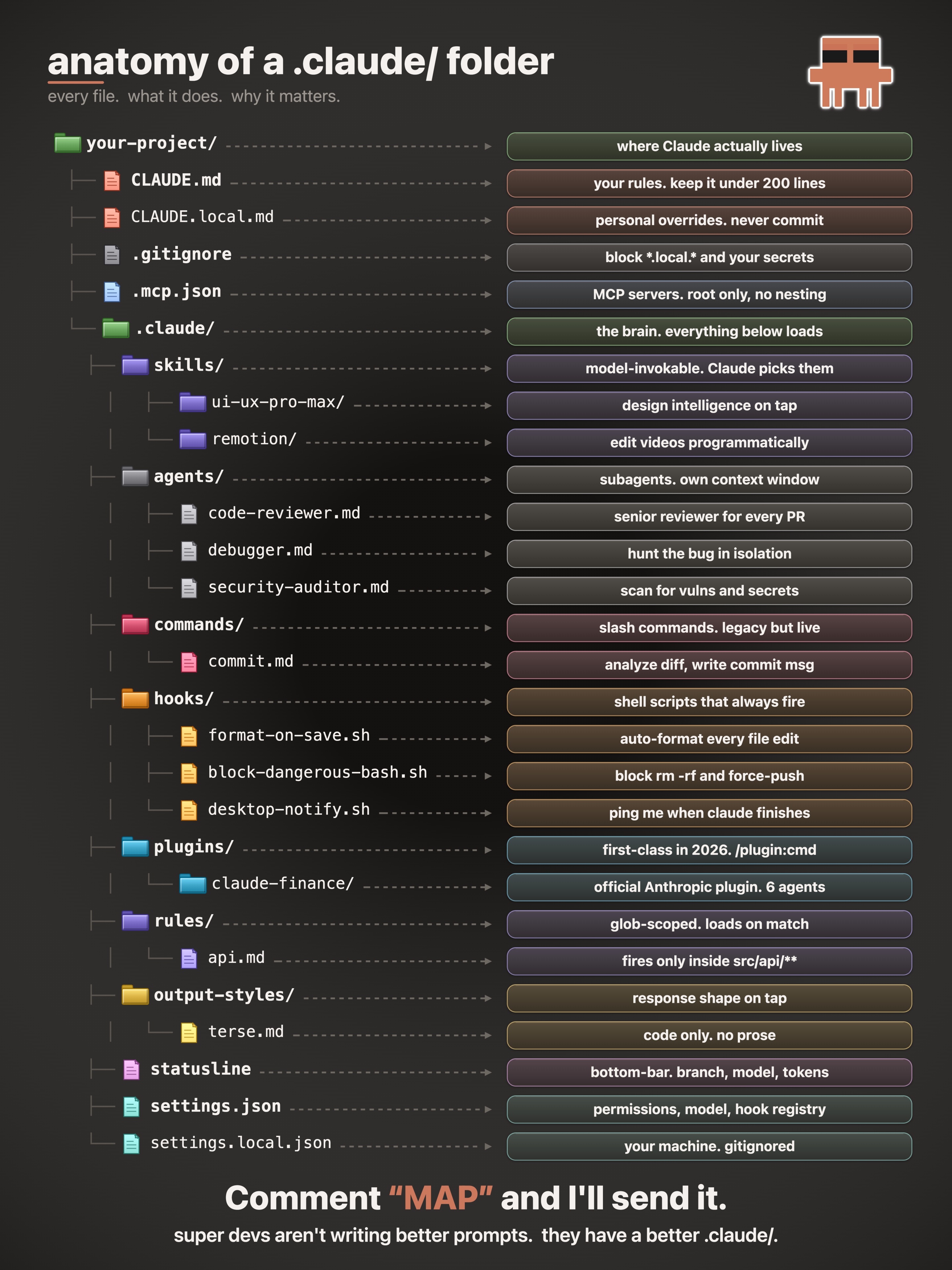This screenshot has width=952, height=1270.
Task: Open the remotion folder icon
Action: pos(193,439)
